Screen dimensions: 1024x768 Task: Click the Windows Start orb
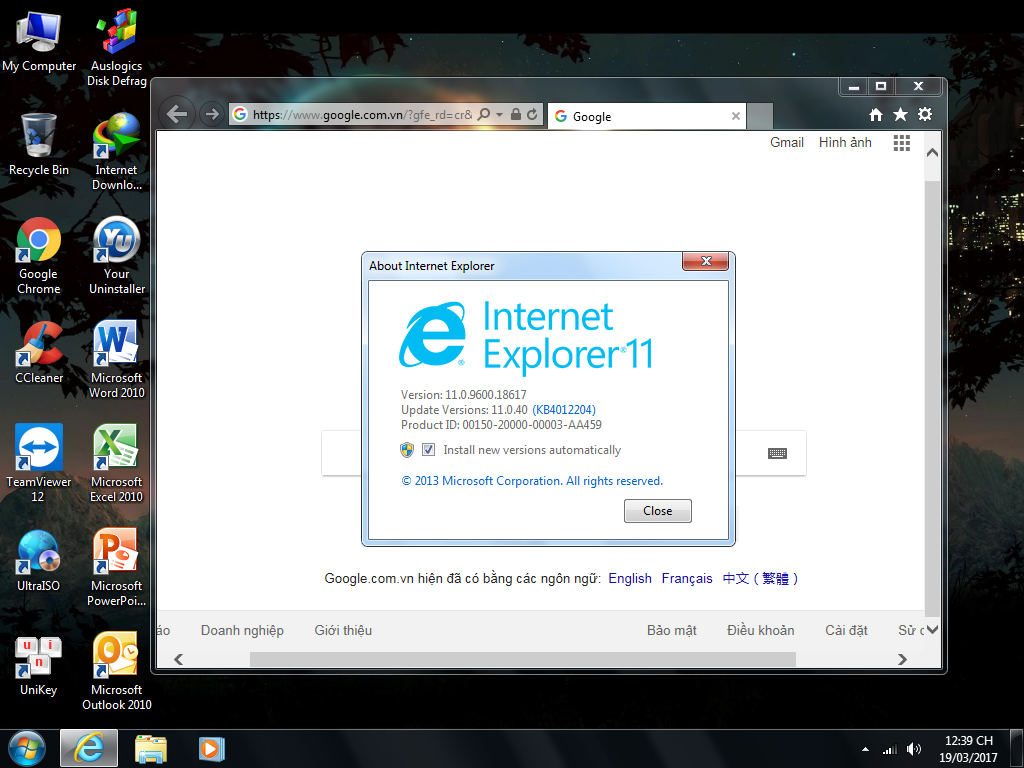coord(27,748)
